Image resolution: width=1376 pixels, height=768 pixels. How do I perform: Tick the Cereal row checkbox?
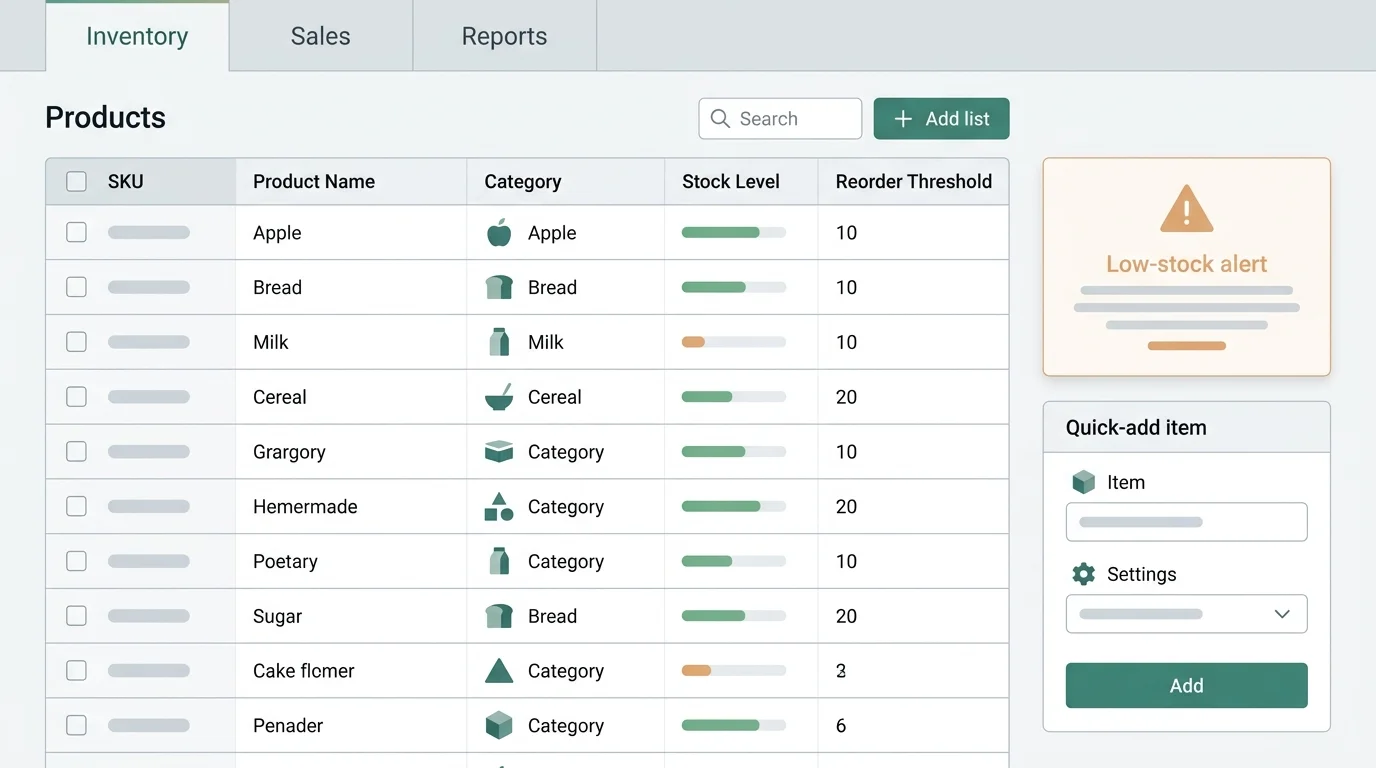(x=76, y=397)
